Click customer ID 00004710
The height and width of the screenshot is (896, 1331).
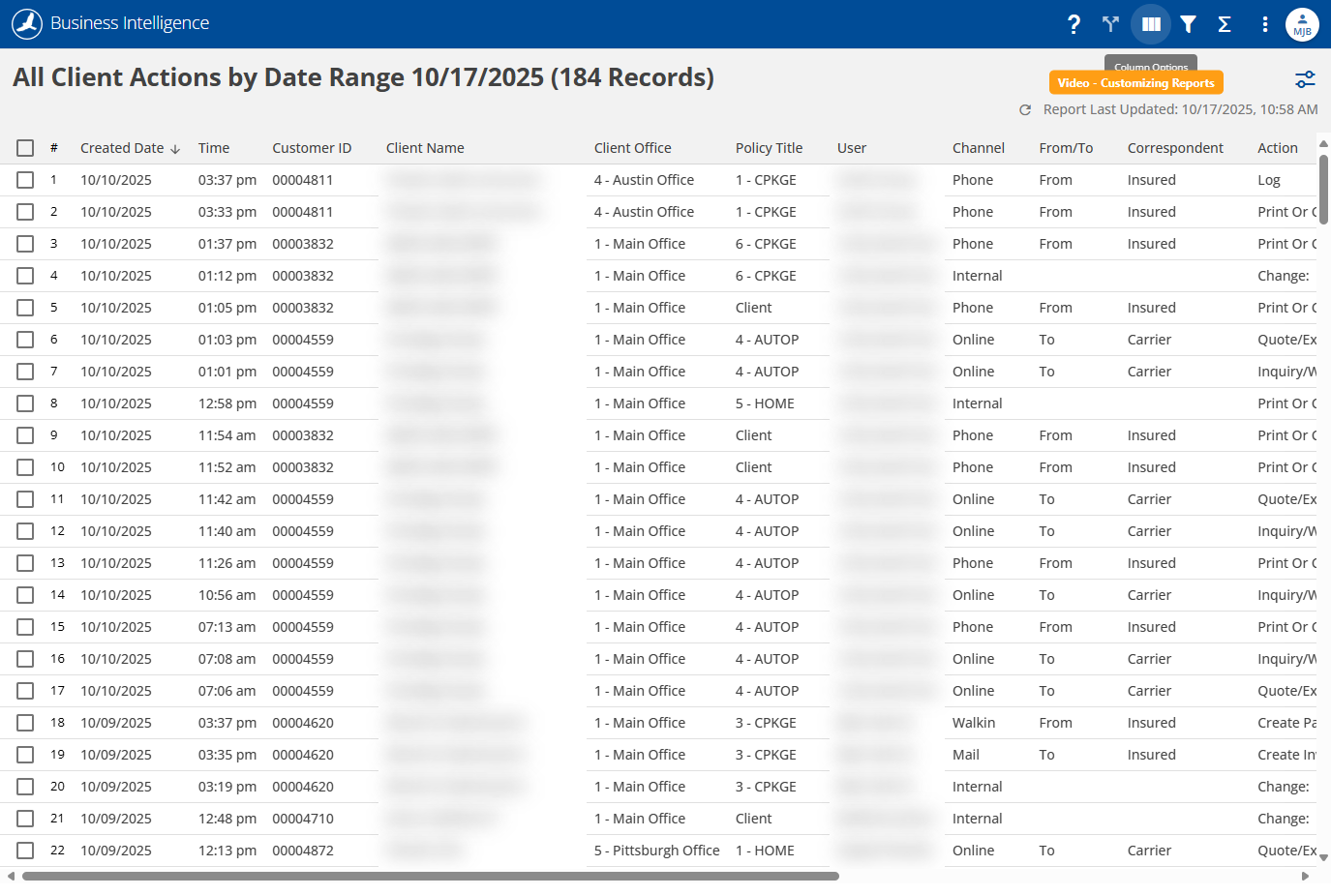pos(303,819)
